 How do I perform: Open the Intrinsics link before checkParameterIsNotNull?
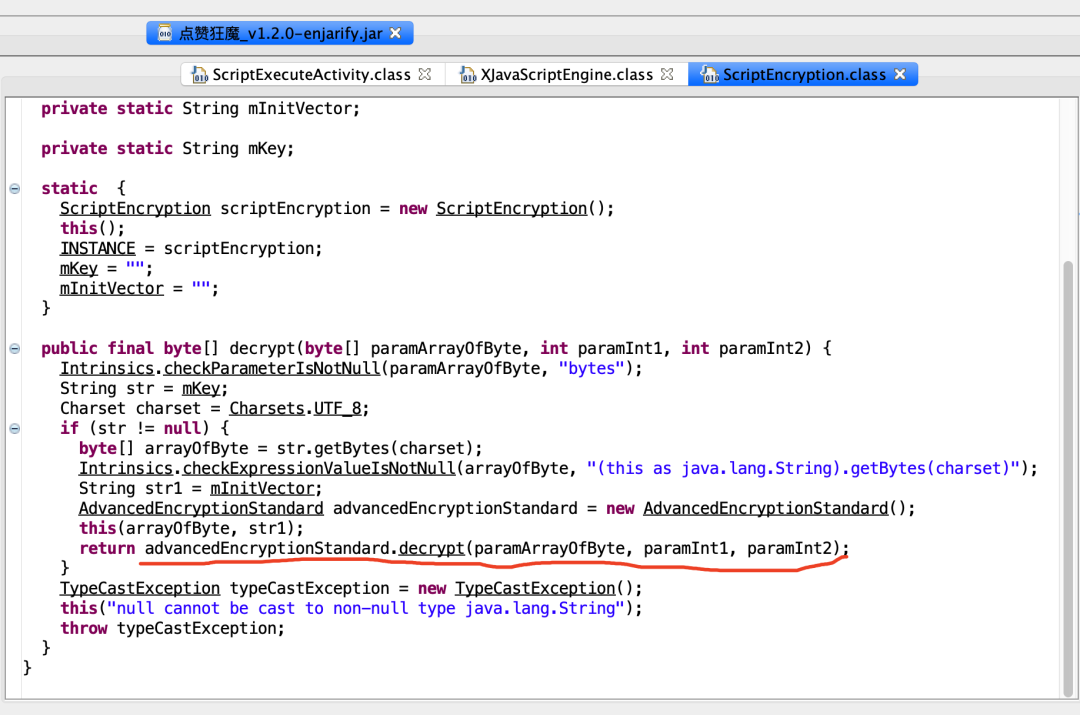pos(107,368)
